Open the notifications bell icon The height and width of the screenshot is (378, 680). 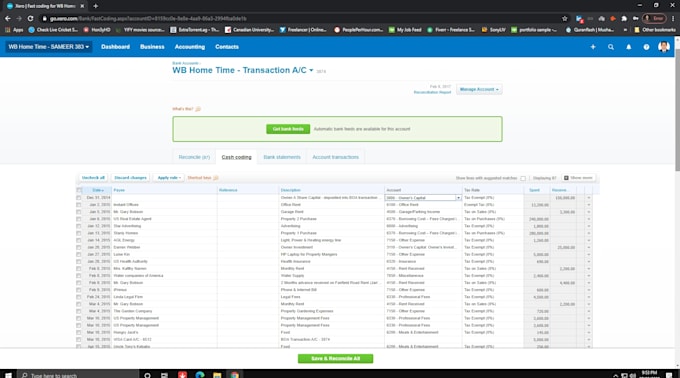[x=628, y=47]
